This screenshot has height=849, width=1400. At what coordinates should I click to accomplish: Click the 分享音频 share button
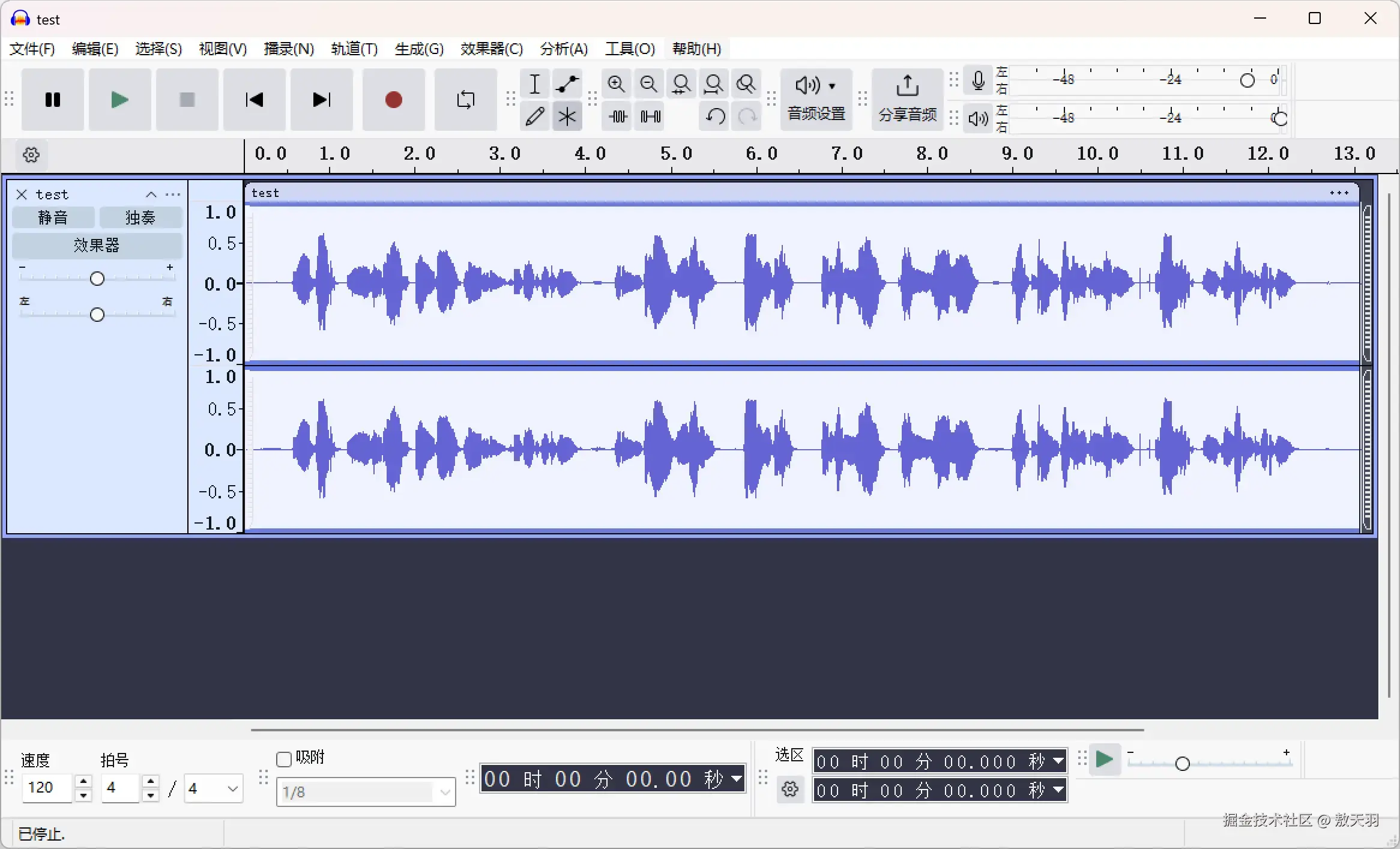[x=907, y=100]
